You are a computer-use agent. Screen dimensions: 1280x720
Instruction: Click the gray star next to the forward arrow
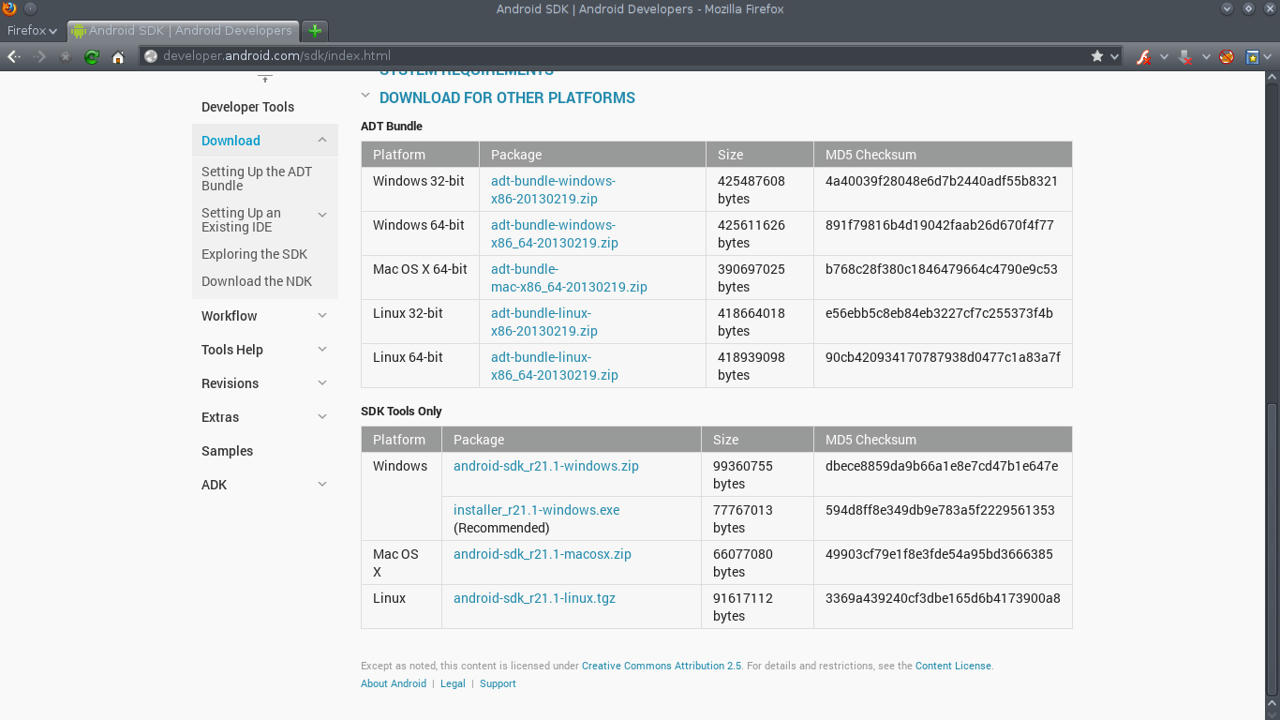[x=66, y=57]
